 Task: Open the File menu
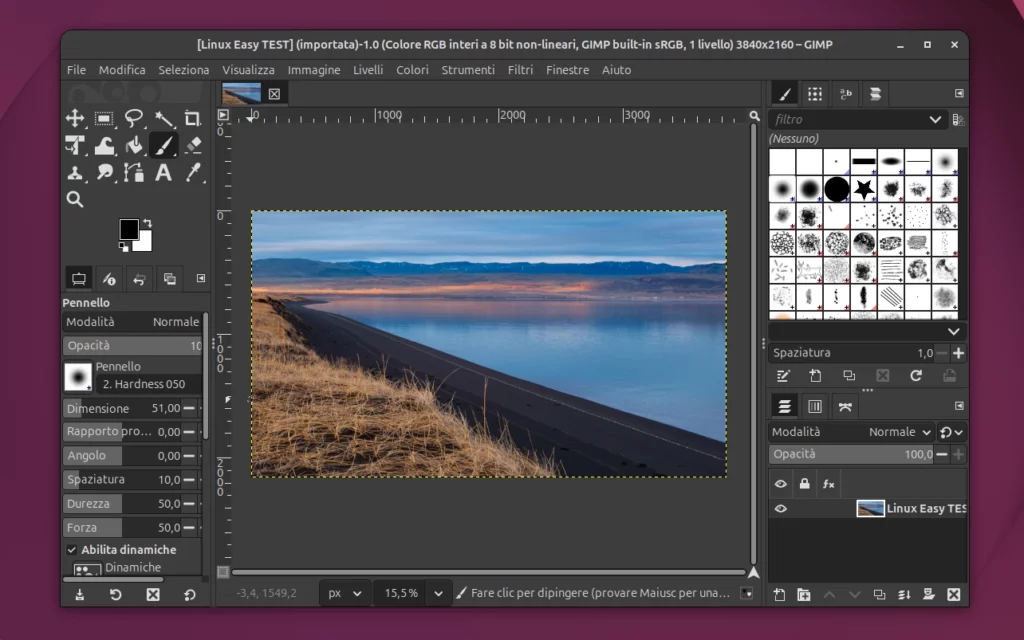pos(76,70)
